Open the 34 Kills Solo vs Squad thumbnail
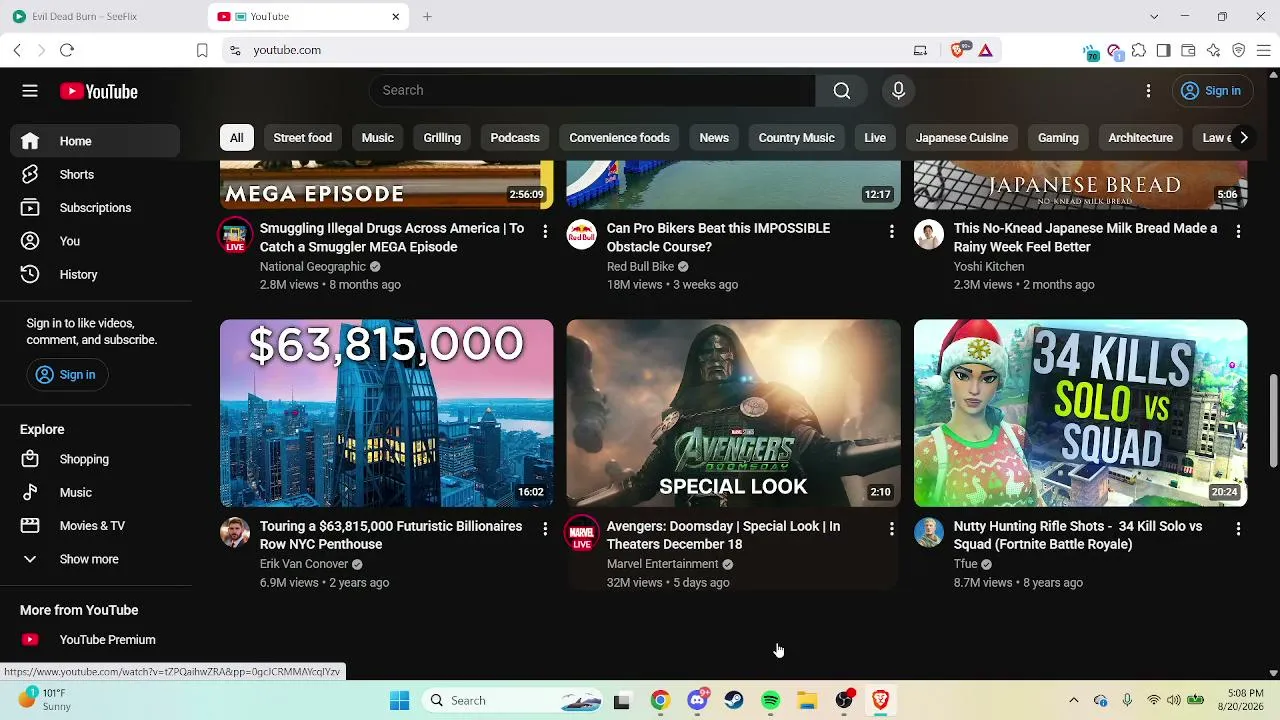This screenshot has height=720, width=1280. pos(1080,413)
